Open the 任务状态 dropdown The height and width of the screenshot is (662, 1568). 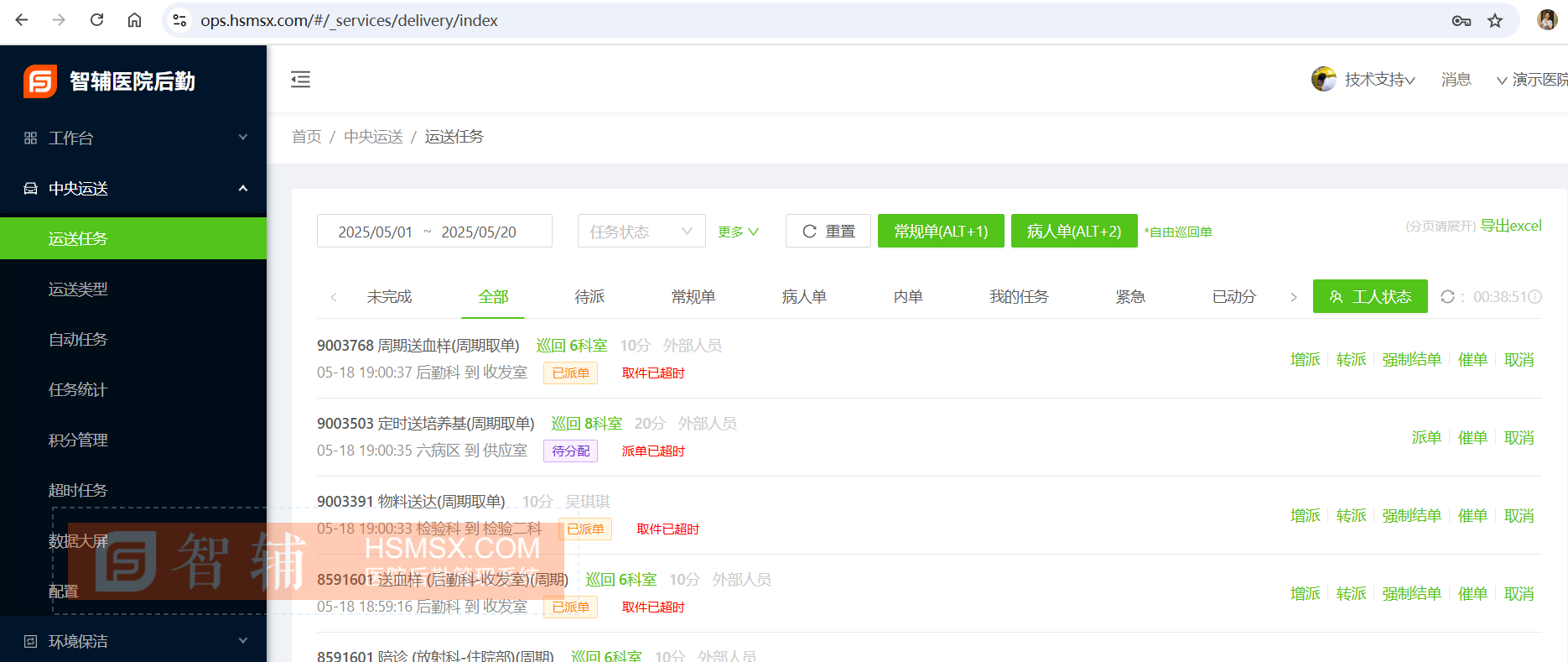(x=641, y=232)
